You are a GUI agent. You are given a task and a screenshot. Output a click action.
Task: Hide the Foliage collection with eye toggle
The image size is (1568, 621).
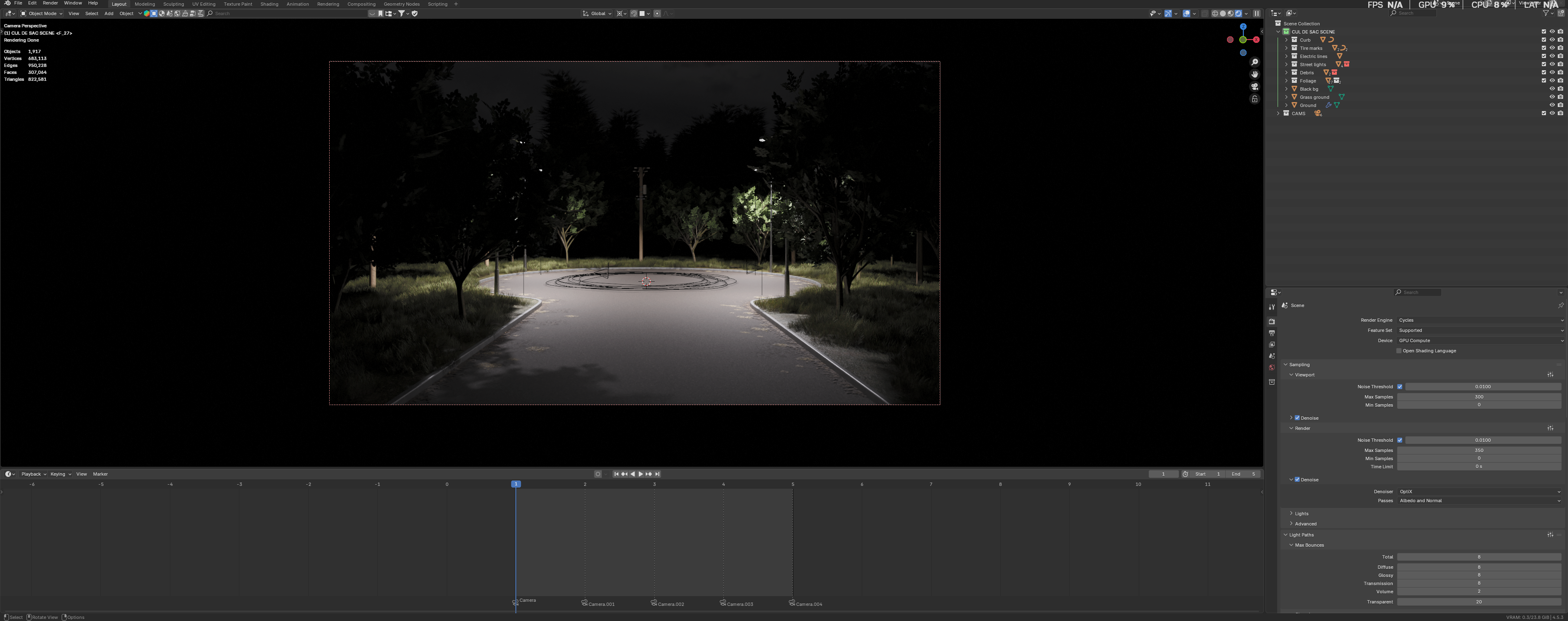pyautogui.click(x=1552, y=80)
